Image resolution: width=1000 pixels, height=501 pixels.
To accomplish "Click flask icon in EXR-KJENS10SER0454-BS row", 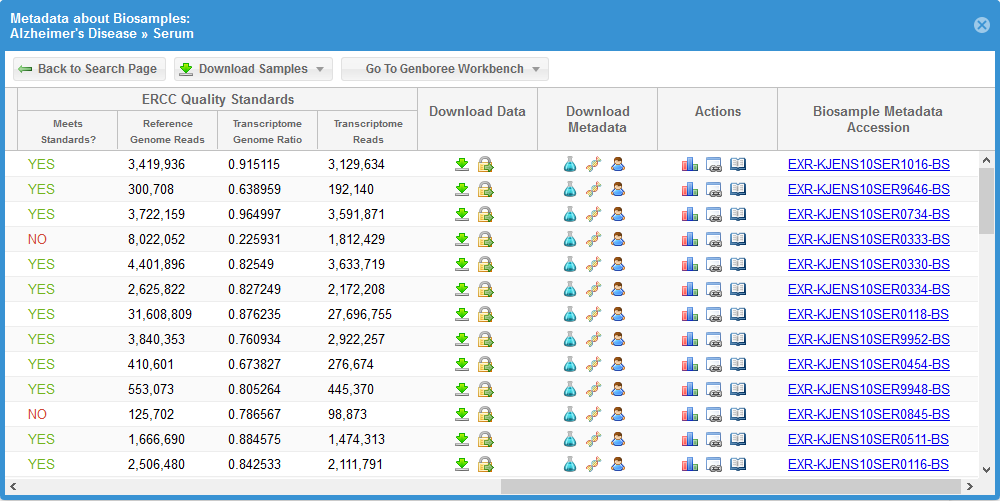I will point(570,364).
